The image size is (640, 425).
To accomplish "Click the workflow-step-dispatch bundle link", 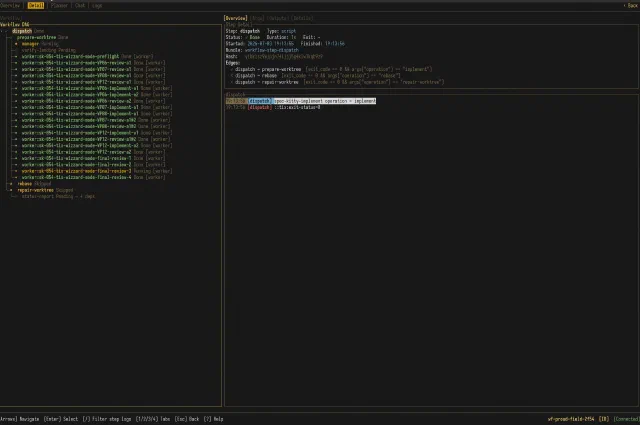I will [x=271, y=50].
